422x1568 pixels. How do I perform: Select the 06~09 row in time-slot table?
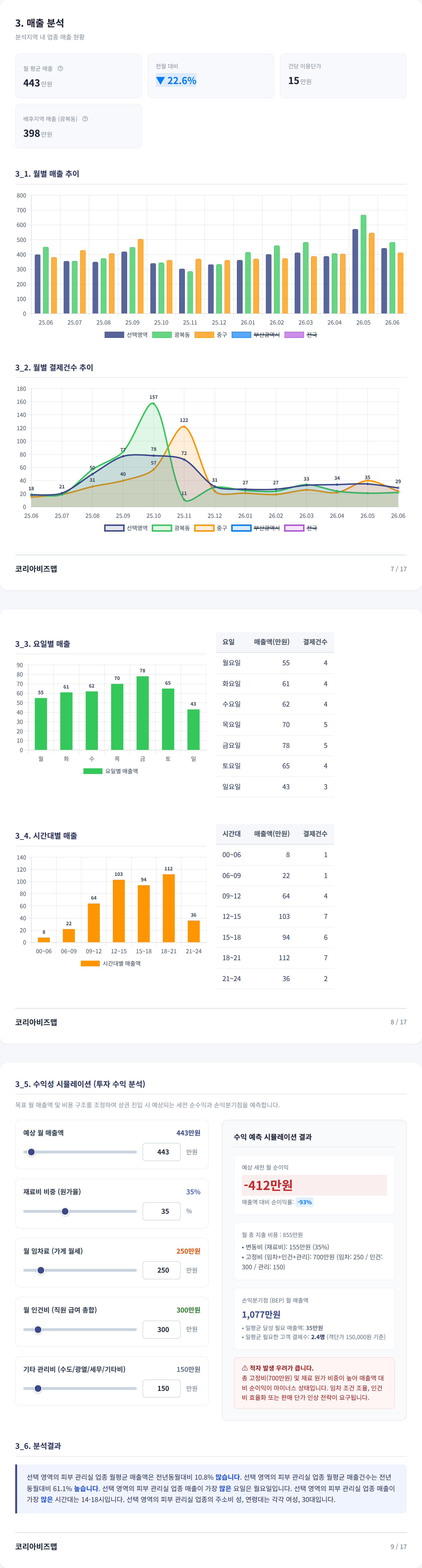[x=275, y=875]
